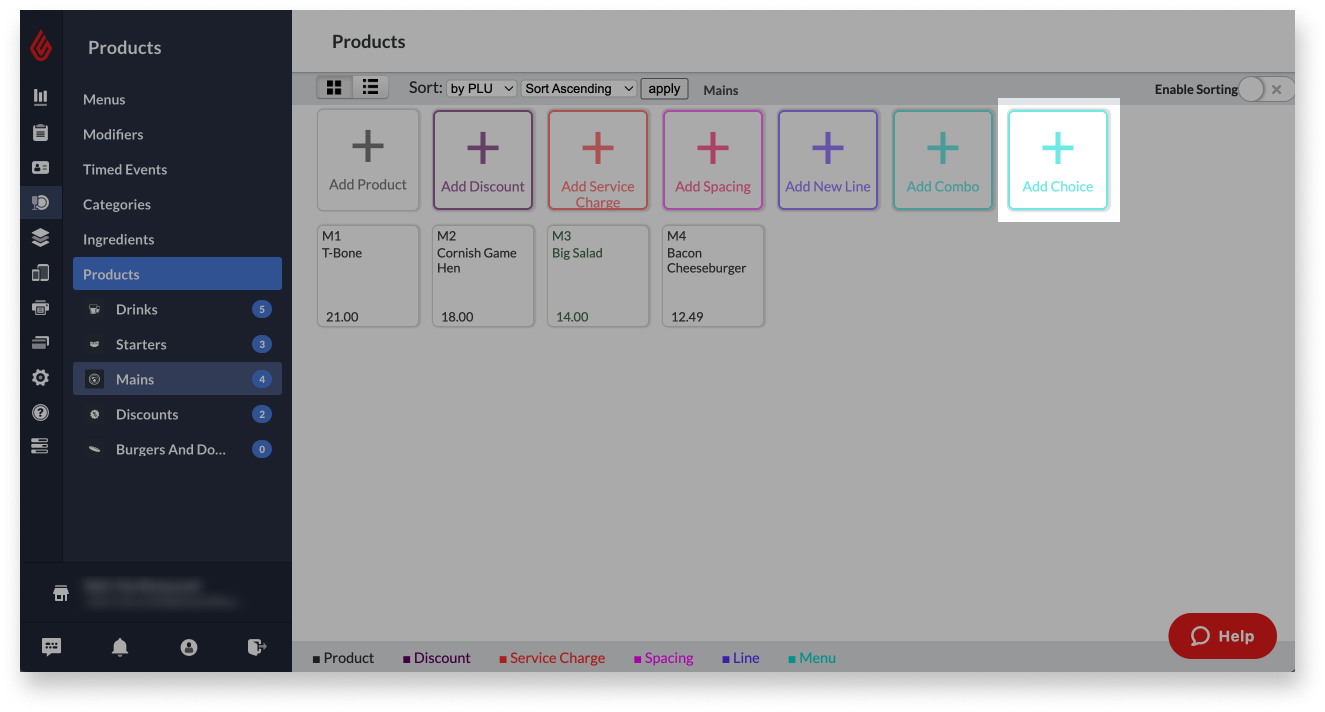
Task: Click the bell notifications icon
Action: (x=119, y=647)
